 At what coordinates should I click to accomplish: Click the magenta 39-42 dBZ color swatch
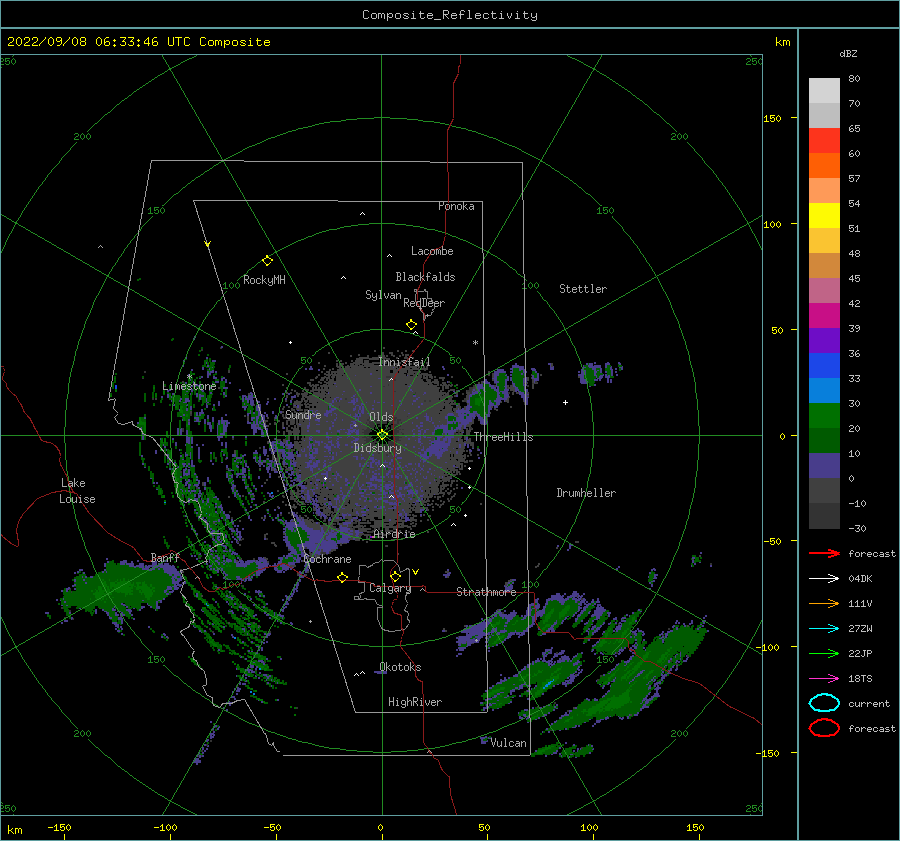[x=824, y=316]
